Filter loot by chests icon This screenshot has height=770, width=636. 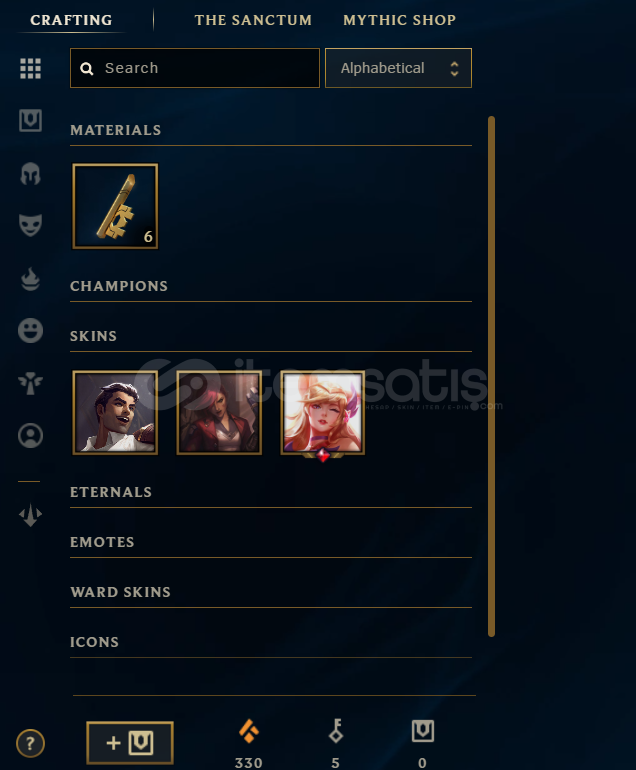pos(30,120)
